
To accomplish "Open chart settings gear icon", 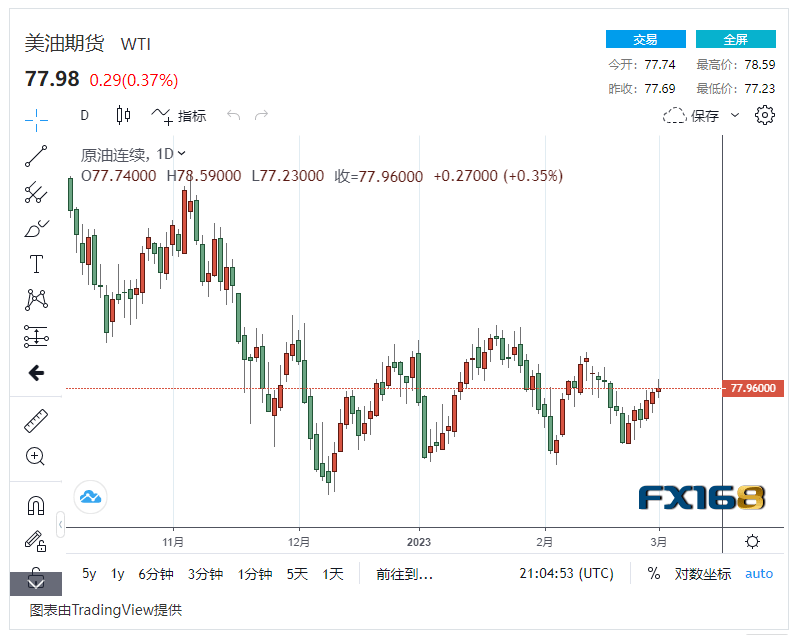I will [765, 115].
